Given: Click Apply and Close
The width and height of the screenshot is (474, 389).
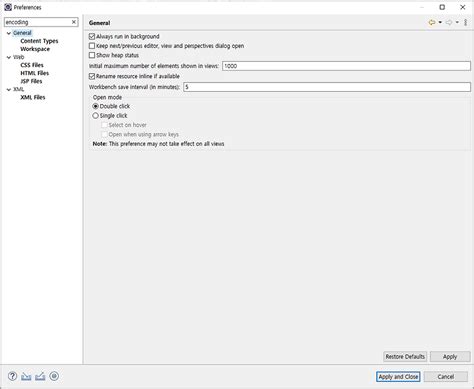Looking at the screenshot, I should (x=398, y=377).
